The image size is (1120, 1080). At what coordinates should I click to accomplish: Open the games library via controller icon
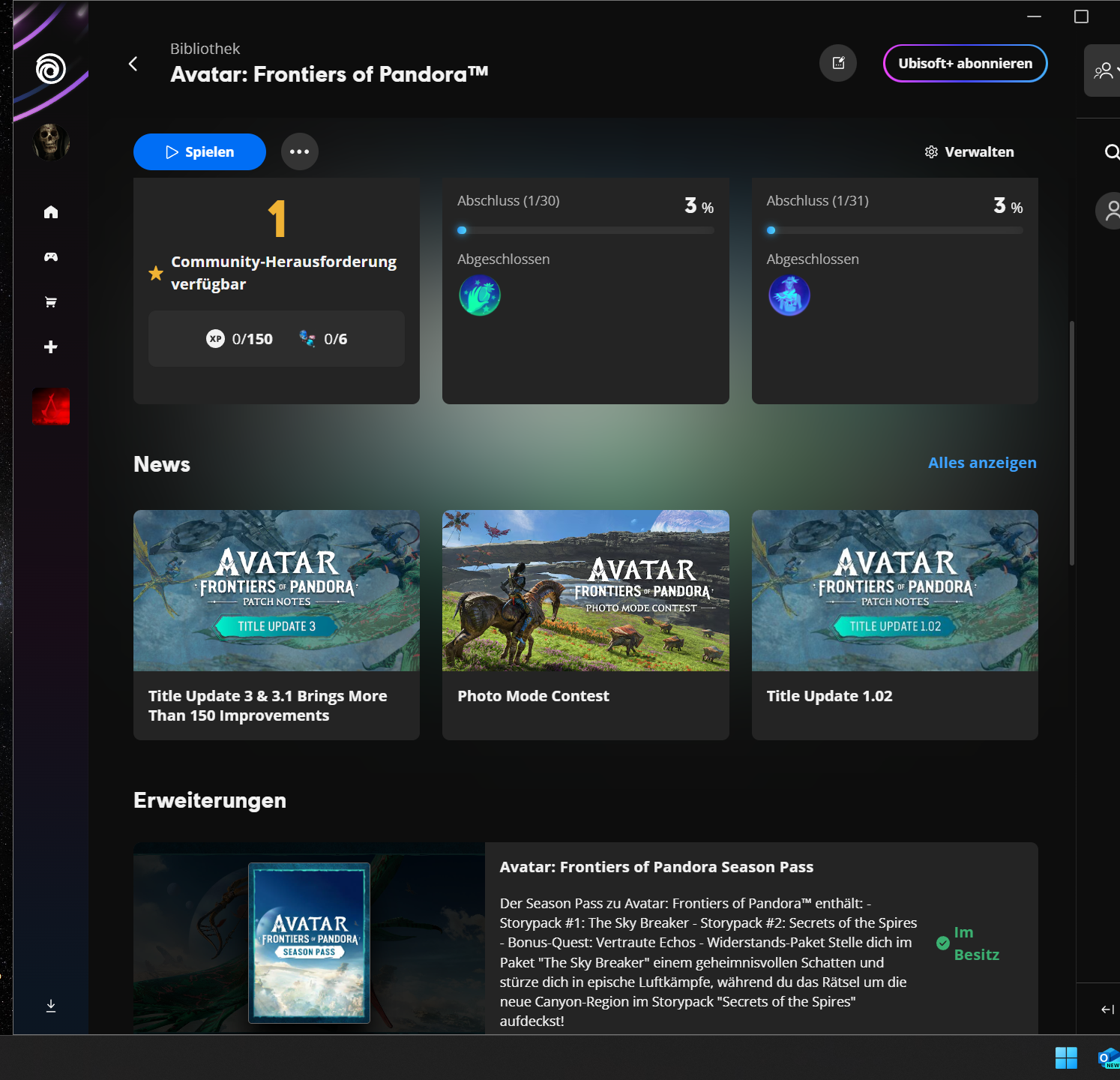click(50, 256)
